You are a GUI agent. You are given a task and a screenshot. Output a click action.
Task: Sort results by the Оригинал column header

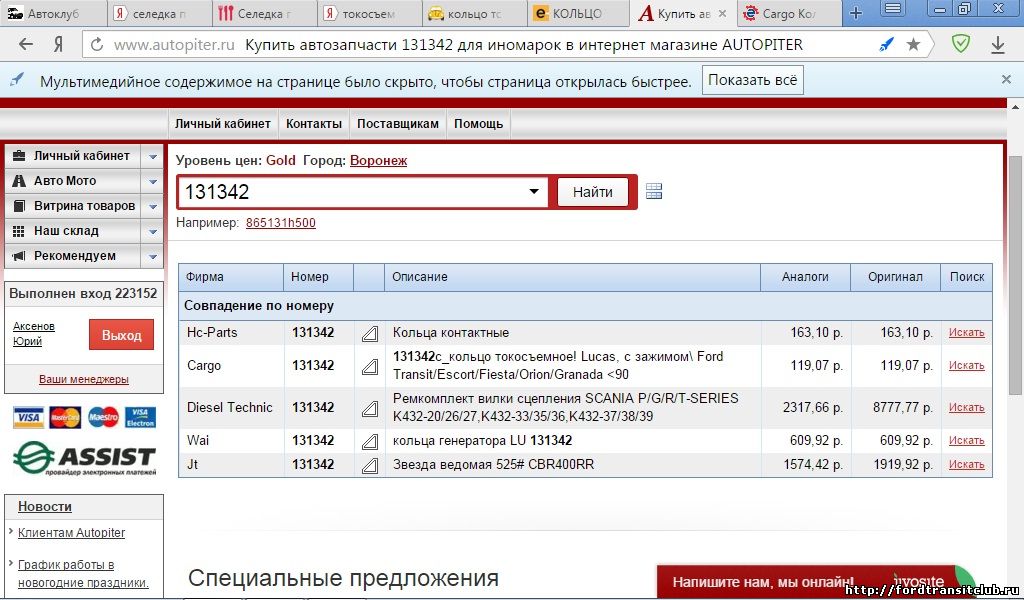point(895,277)
